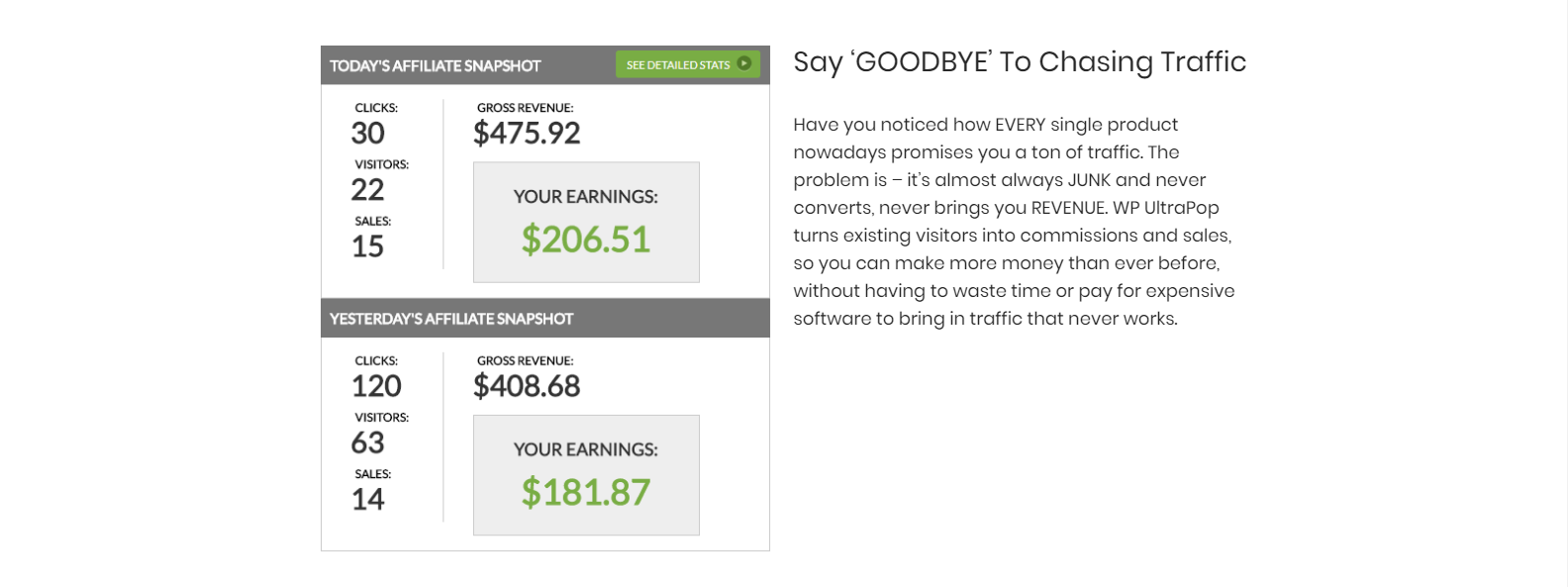Click the paragraph mentioning WP UltraPop
The height and width of the screenshot is (587, 1568).
tap(1014, 222)
